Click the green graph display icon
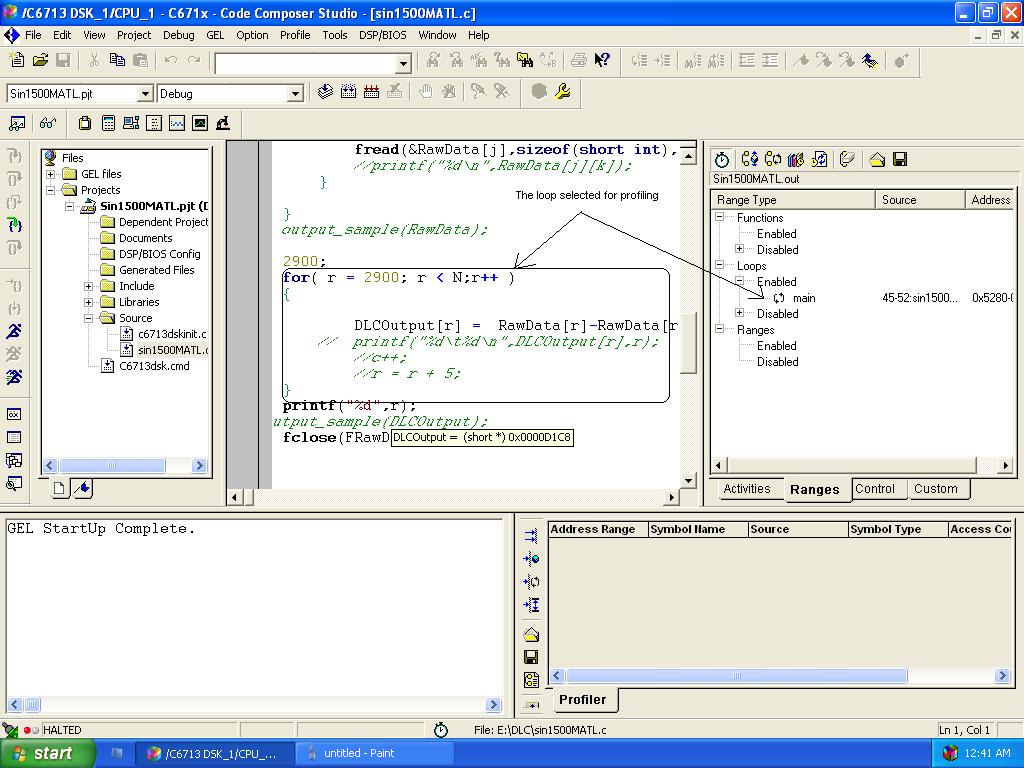The image size is (1024, 768). [200, 123]
